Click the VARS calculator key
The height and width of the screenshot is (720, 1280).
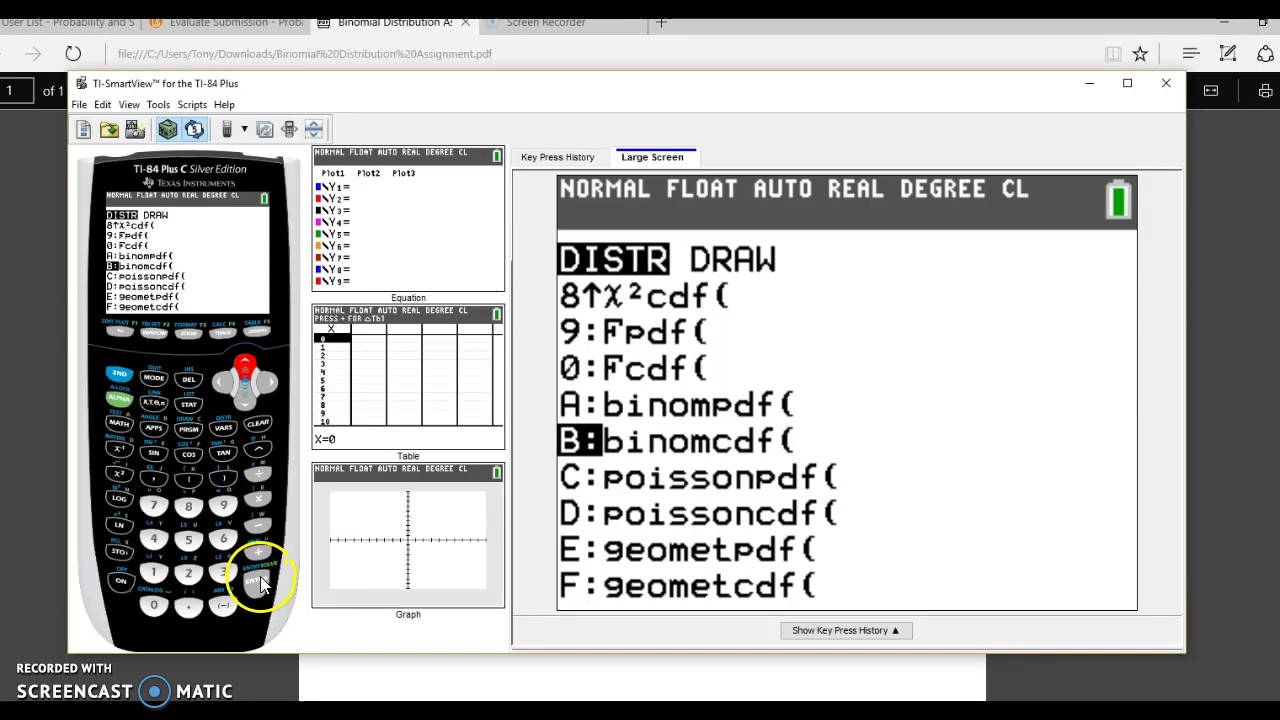pyautogui.click(x=223, y=428)
